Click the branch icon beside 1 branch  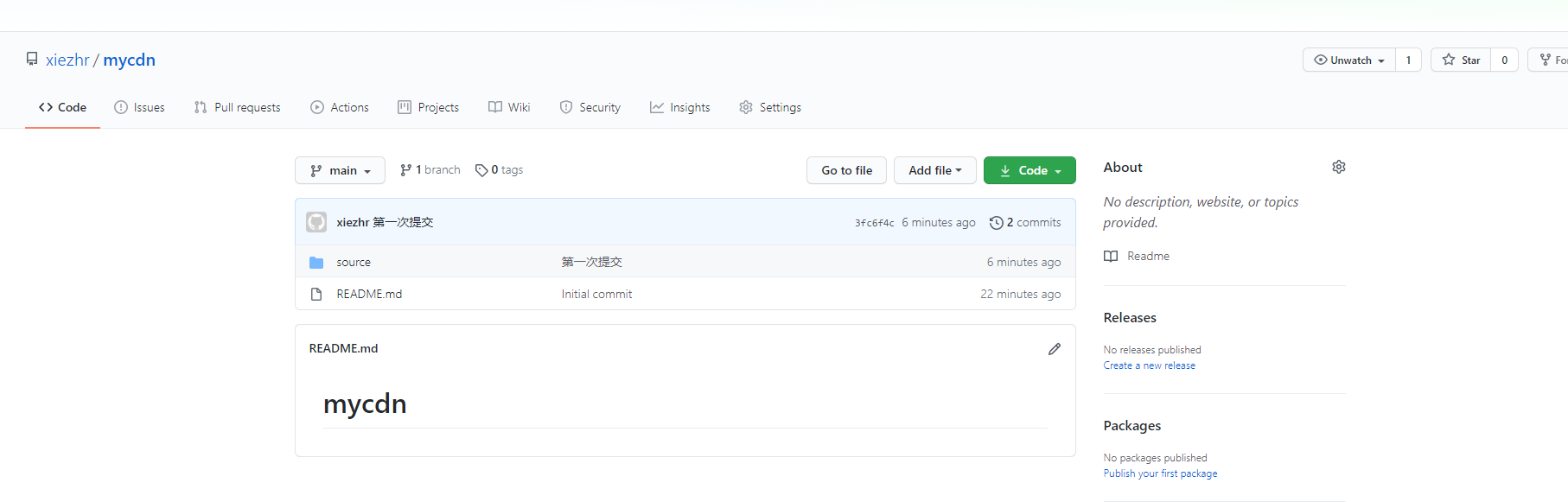(x=405, y=170)
